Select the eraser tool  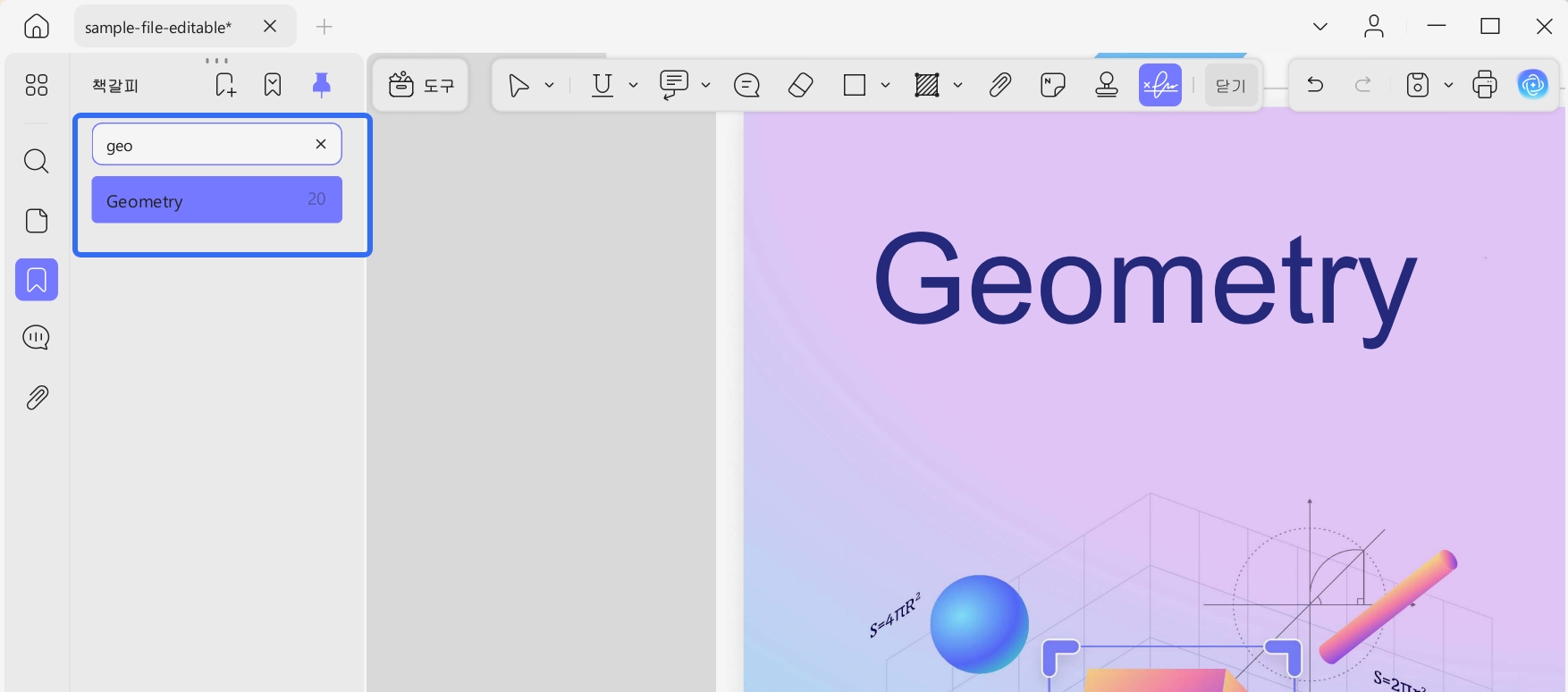pyautogui.click(x=800, y=85)
